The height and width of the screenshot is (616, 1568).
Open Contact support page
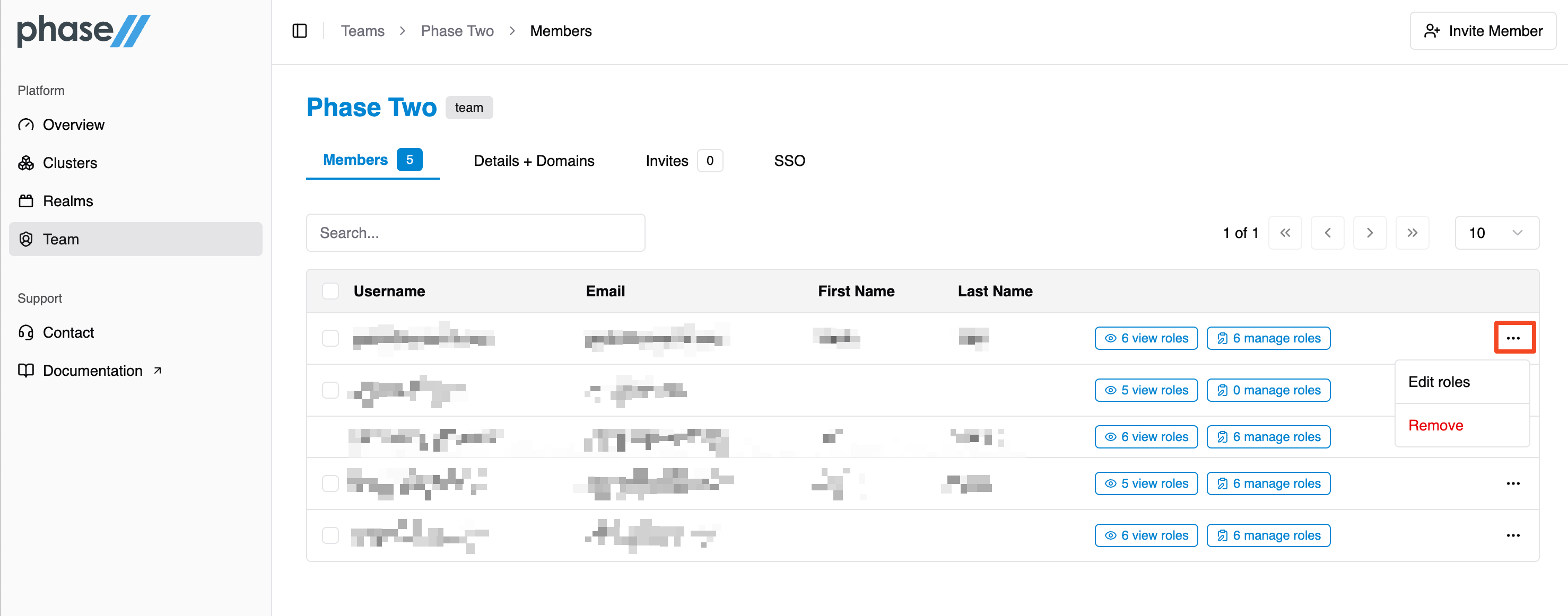[68, 332]
